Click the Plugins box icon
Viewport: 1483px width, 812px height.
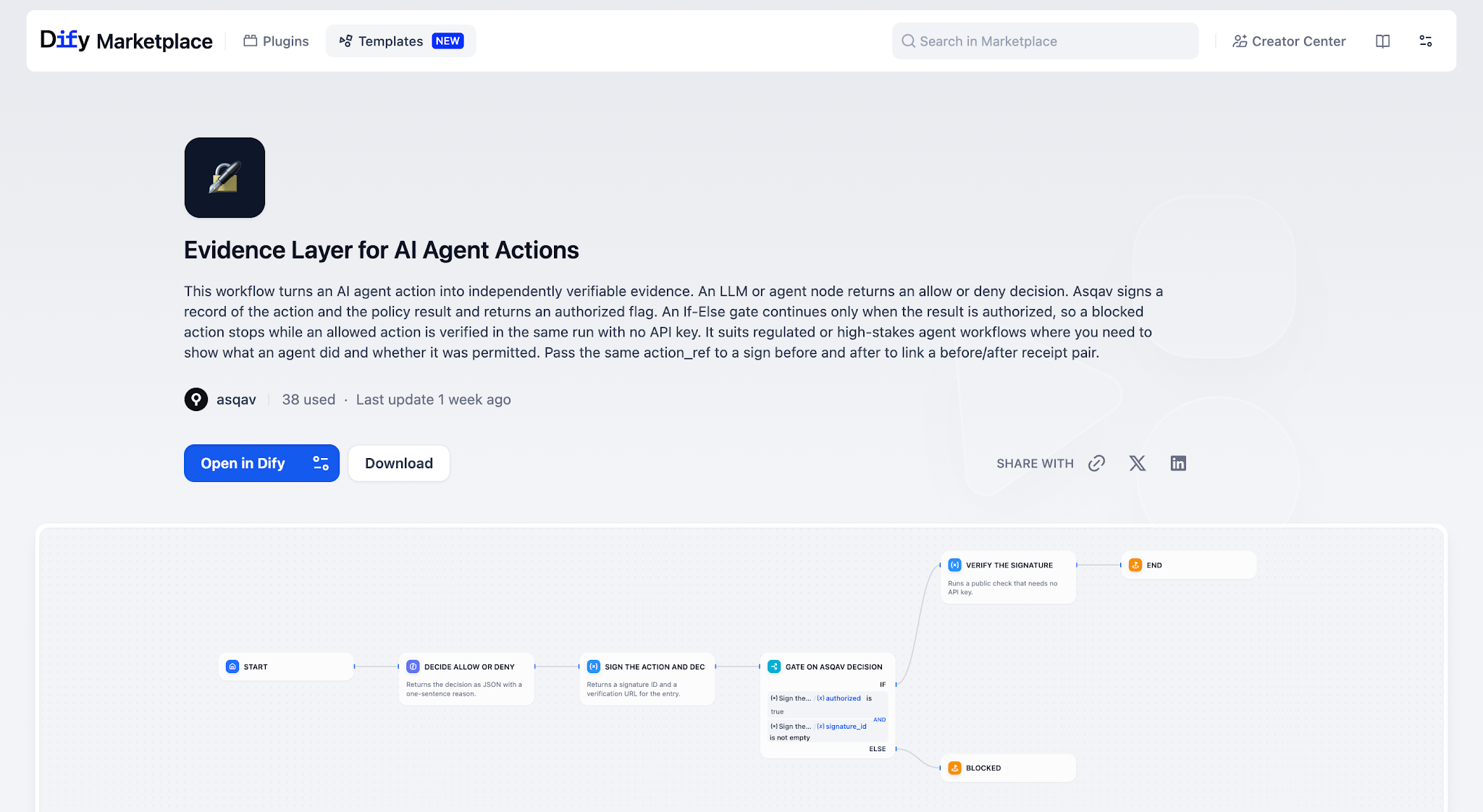pos(250,41)
